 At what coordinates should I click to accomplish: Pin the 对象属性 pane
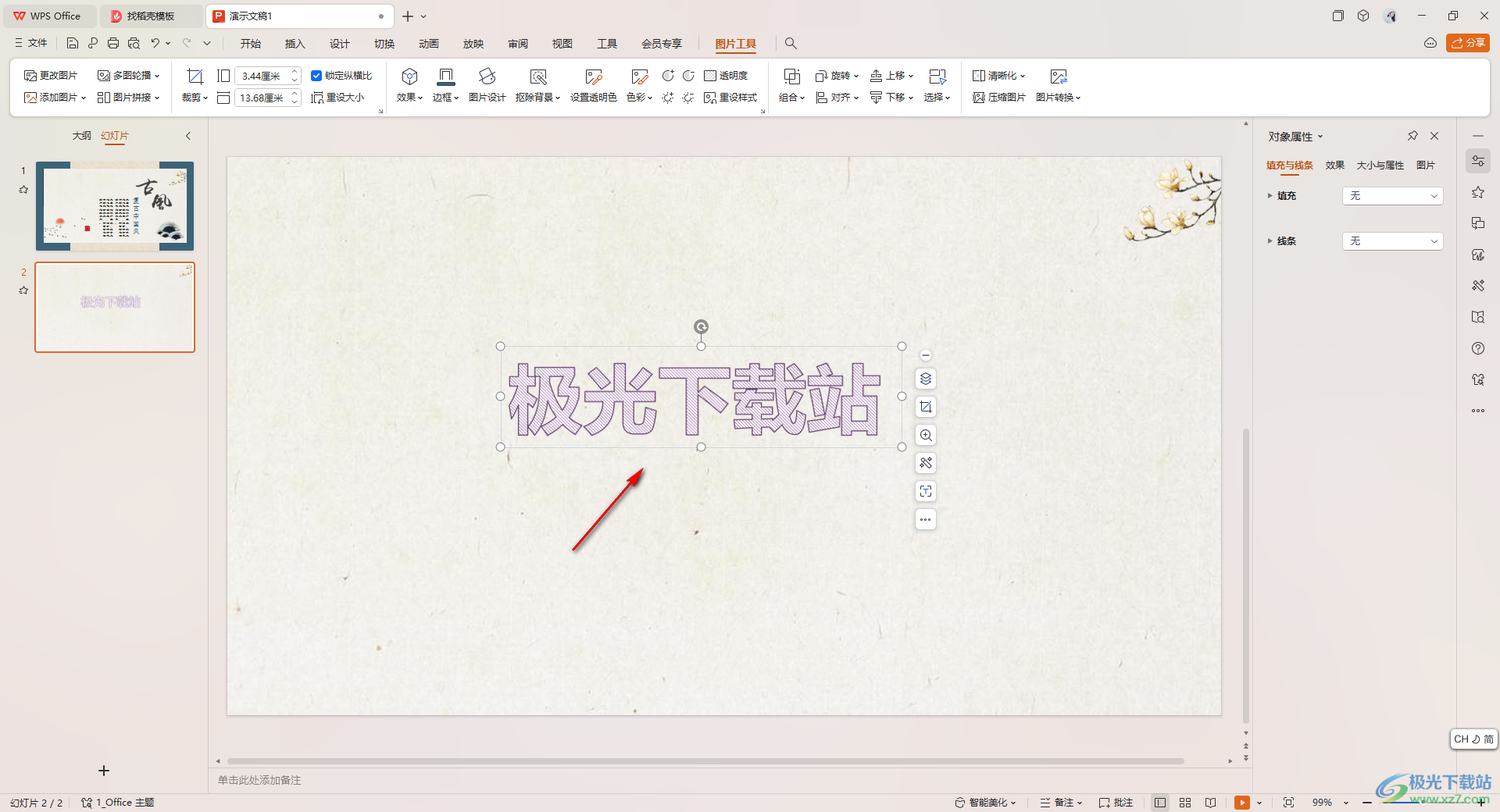tap(1412, 136)
